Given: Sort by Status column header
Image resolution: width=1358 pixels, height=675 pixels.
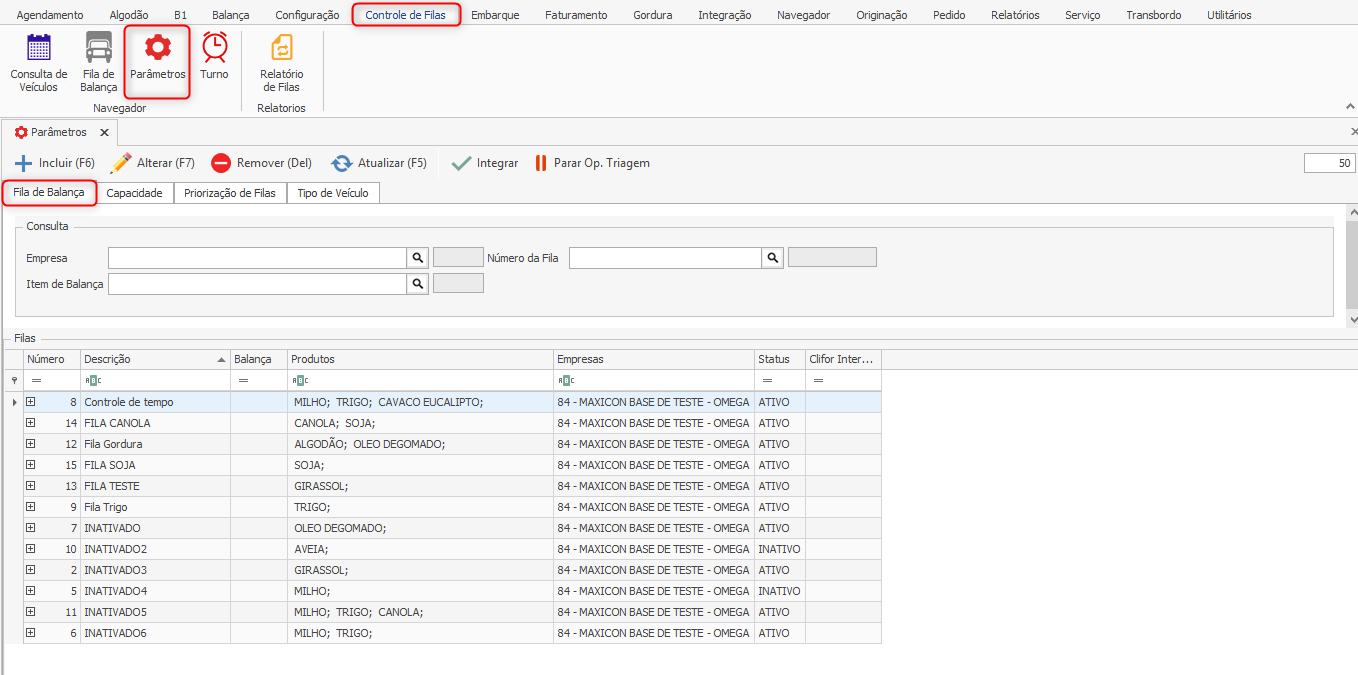Looking at the screenshot, I should [x=780, y=359].
